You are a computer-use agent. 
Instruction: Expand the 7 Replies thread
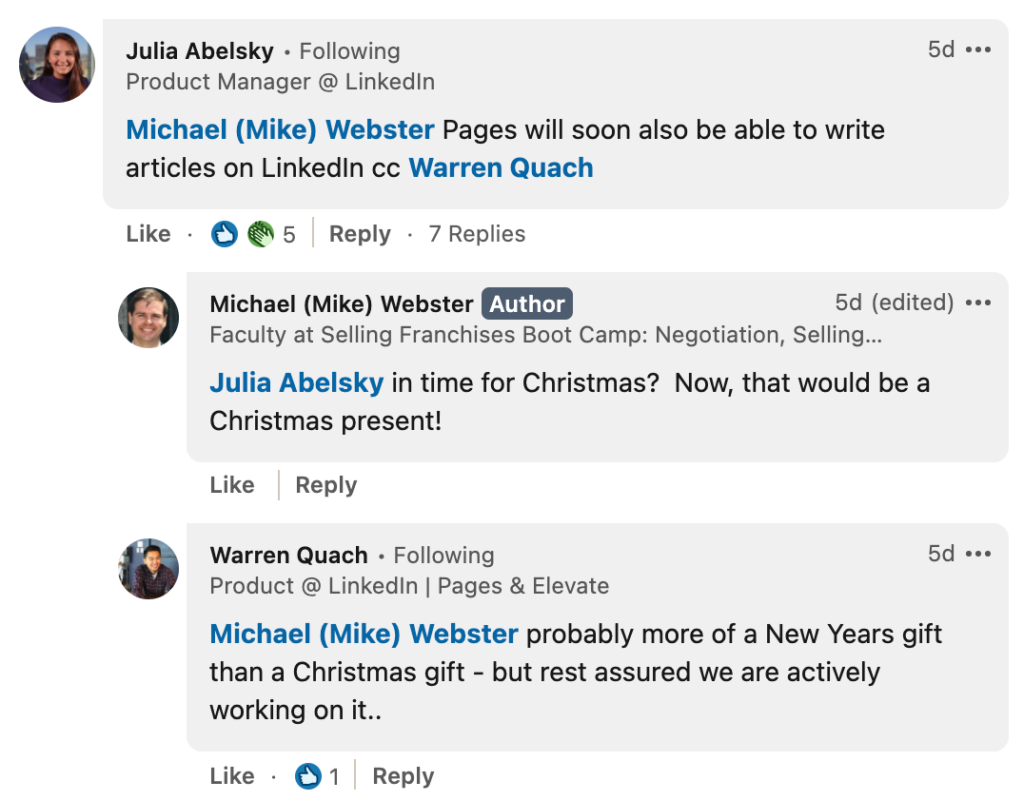(x=477, y=234)
